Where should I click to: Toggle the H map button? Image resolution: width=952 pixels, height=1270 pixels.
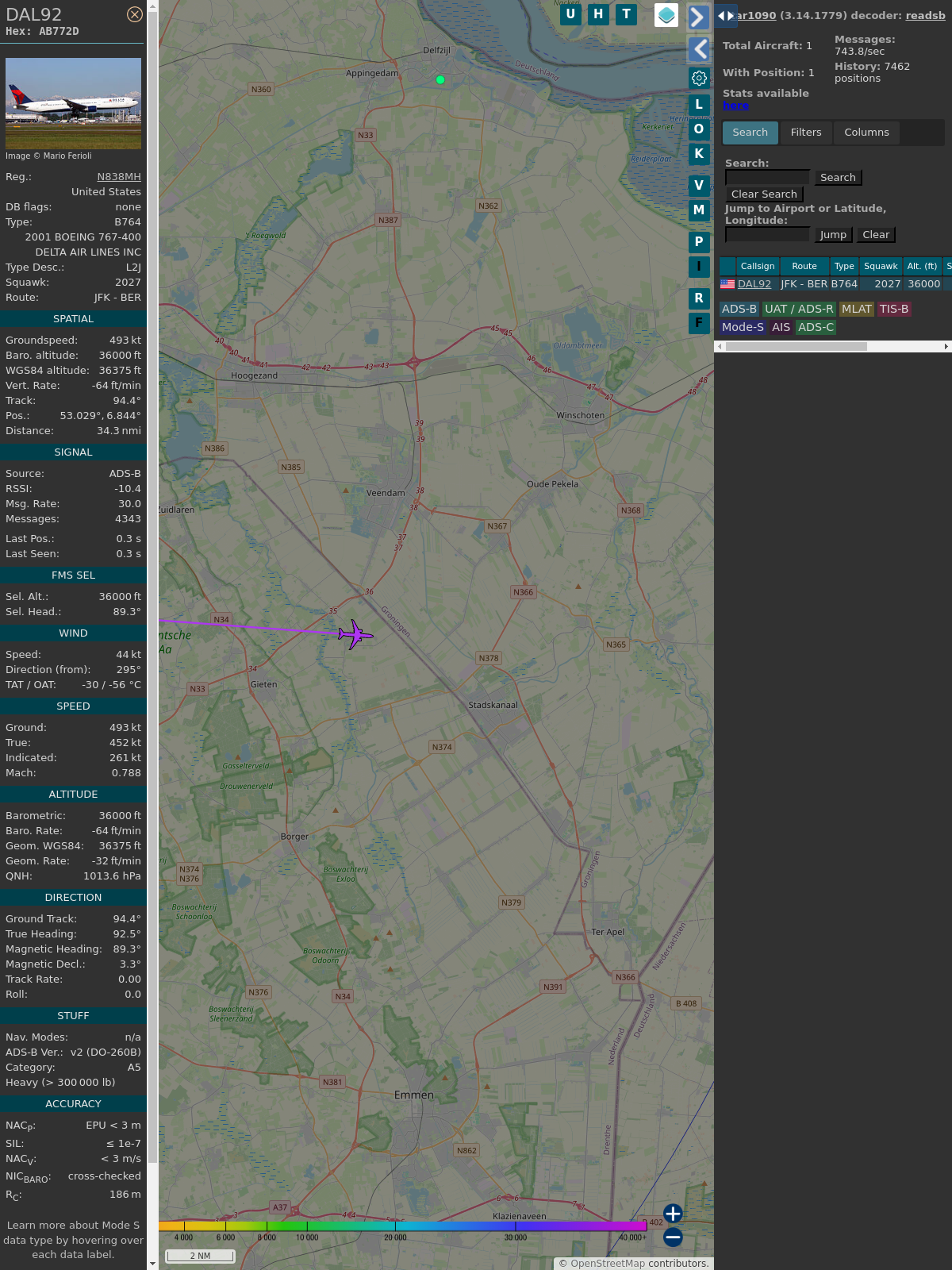598,14
